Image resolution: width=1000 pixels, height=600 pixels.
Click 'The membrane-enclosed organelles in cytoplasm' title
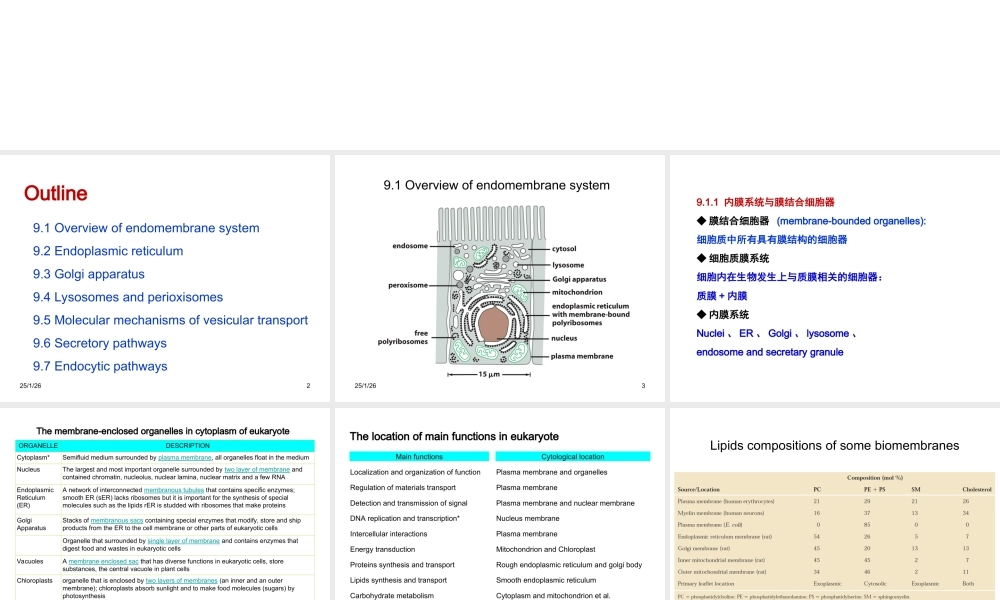(x=163, y=431)
